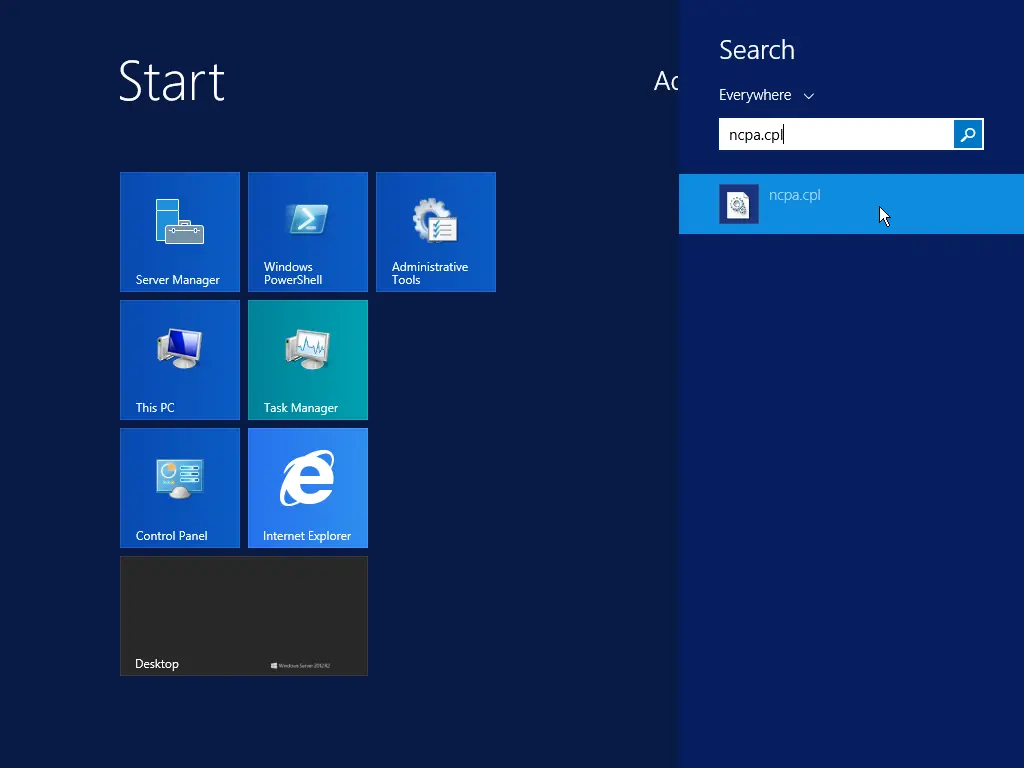Viewport: 1024px width, 768px height.
Task: Launch Internet Explorer via its logo
Action: (x=307, y=477)
